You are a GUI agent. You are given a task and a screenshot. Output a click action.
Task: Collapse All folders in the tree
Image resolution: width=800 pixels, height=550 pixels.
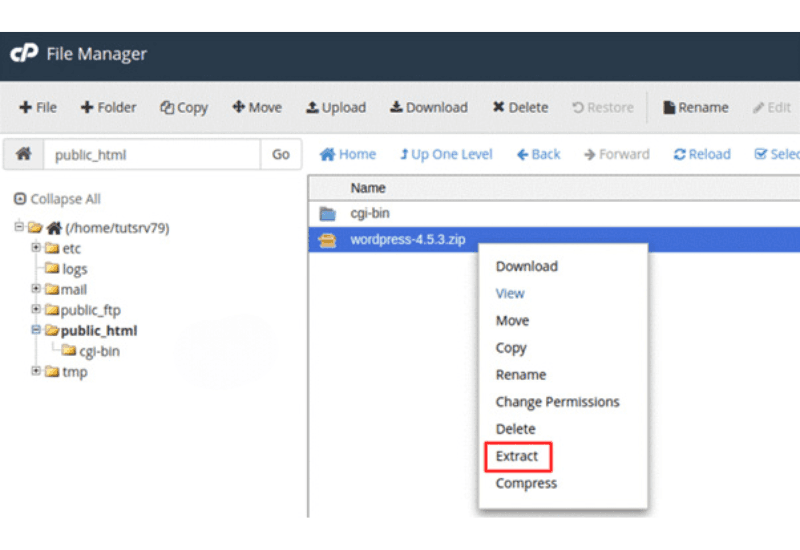58,199
